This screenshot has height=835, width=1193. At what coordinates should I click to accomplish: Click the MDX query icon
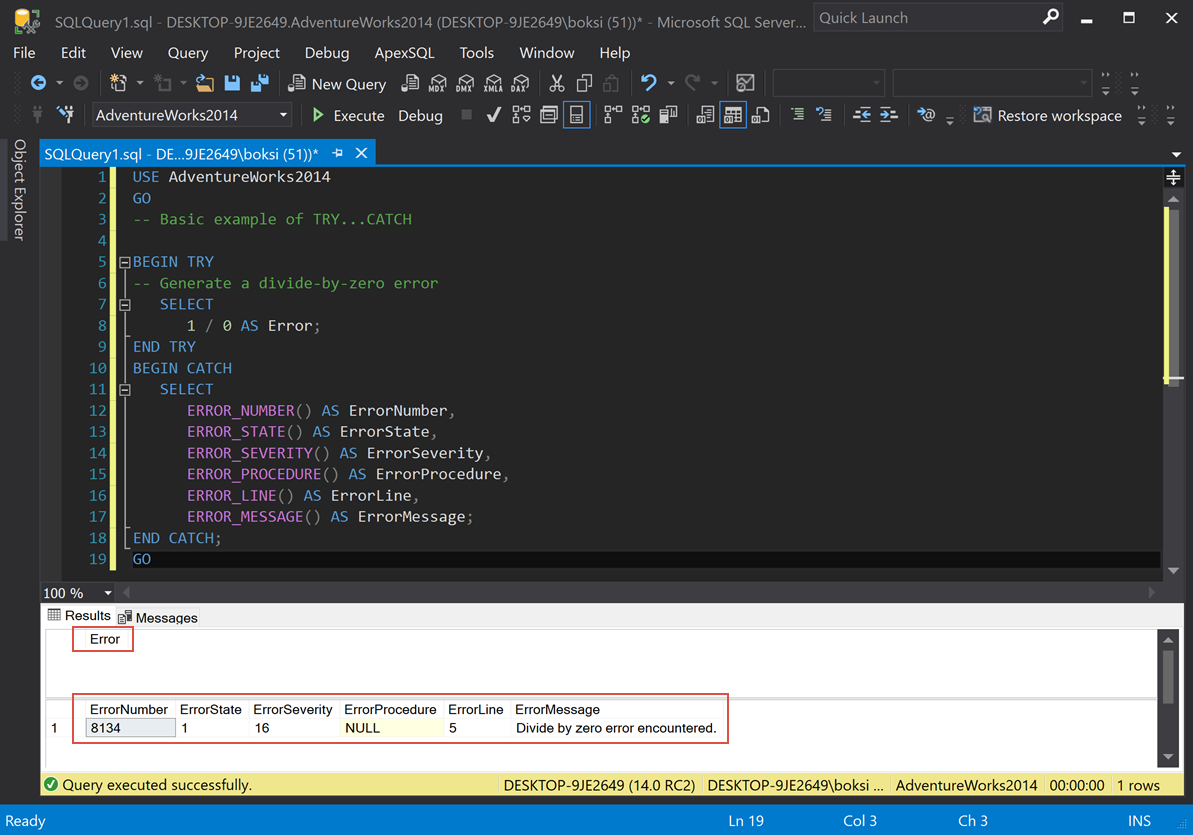click(x=438, y=84)
